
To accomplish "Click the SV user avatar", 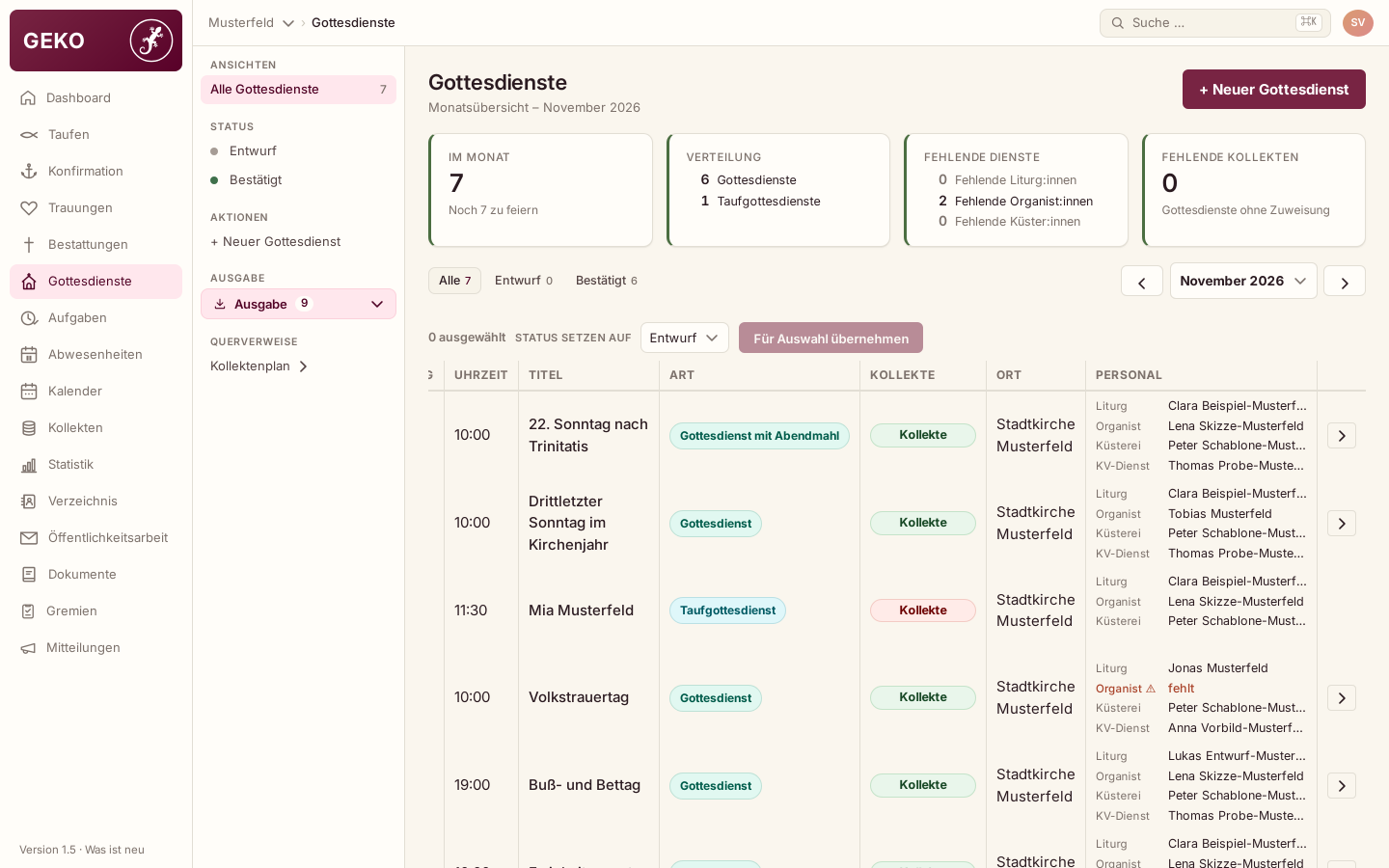I will pos(1357,23).
